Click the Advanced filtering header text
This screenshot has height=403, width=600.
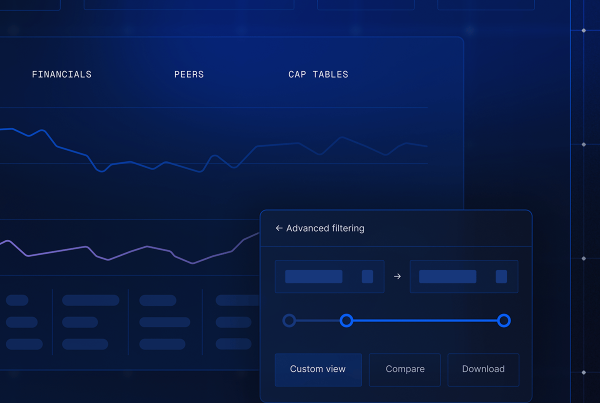coord(325,228)
